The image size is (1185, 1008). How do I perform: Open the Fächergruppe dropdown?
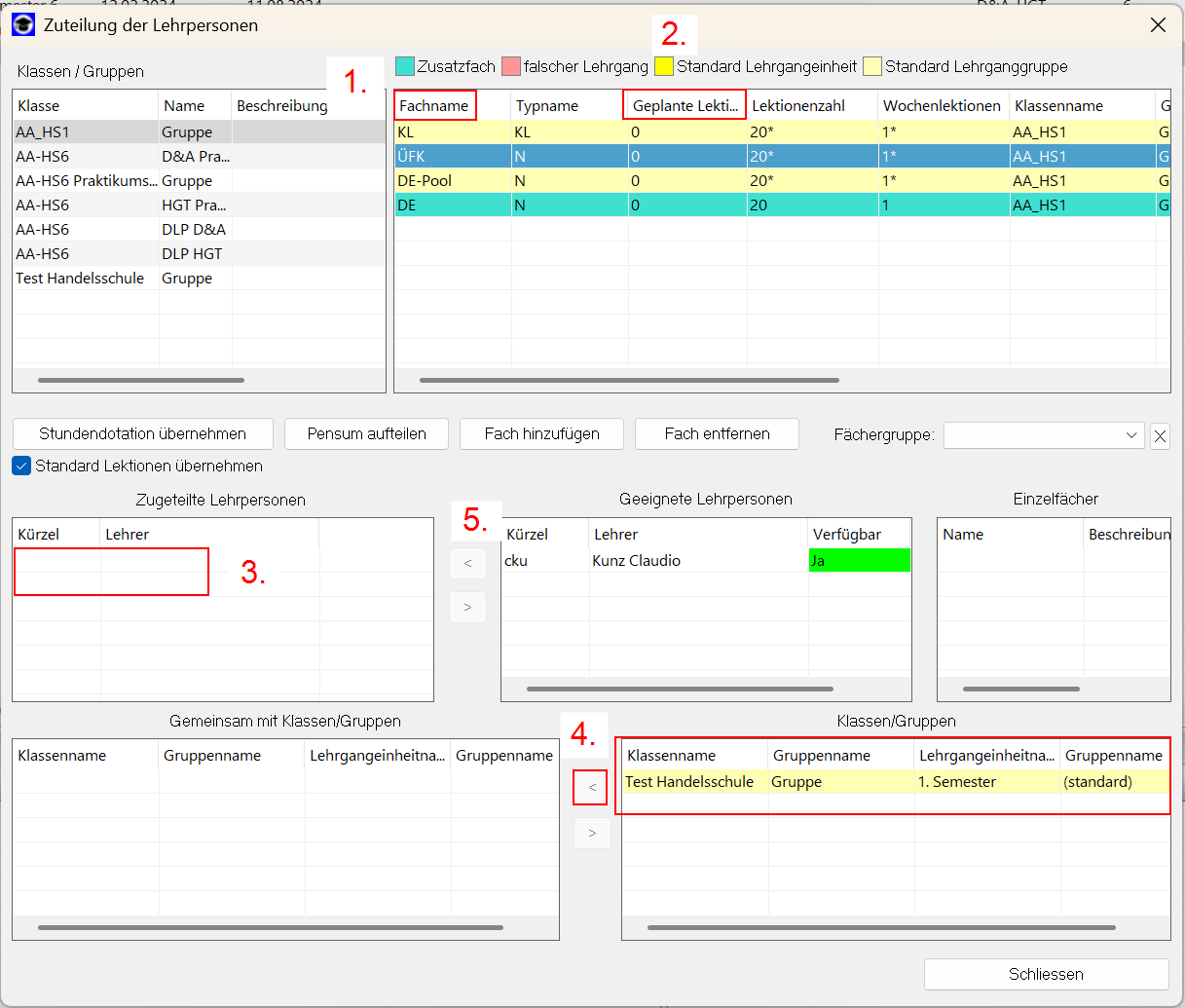pyautogui.click(x=1130, y=435)
